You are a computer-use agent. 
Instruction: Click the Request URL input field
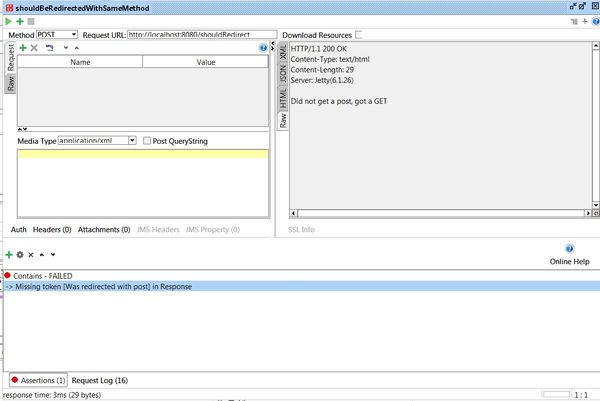pyautogui.click(x=201, y=35)
